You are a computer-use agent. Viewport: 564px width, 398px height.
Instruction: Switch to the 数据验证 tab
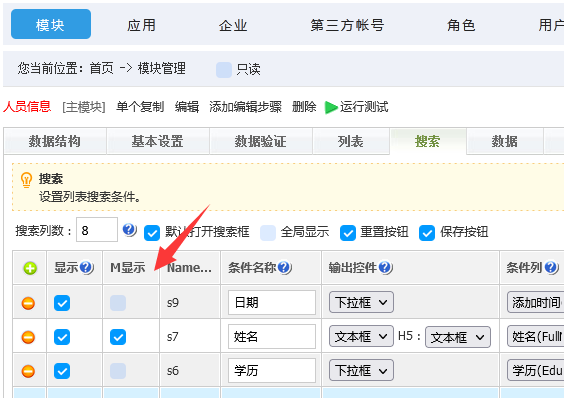pyautogui.click(x=261, y=141)
